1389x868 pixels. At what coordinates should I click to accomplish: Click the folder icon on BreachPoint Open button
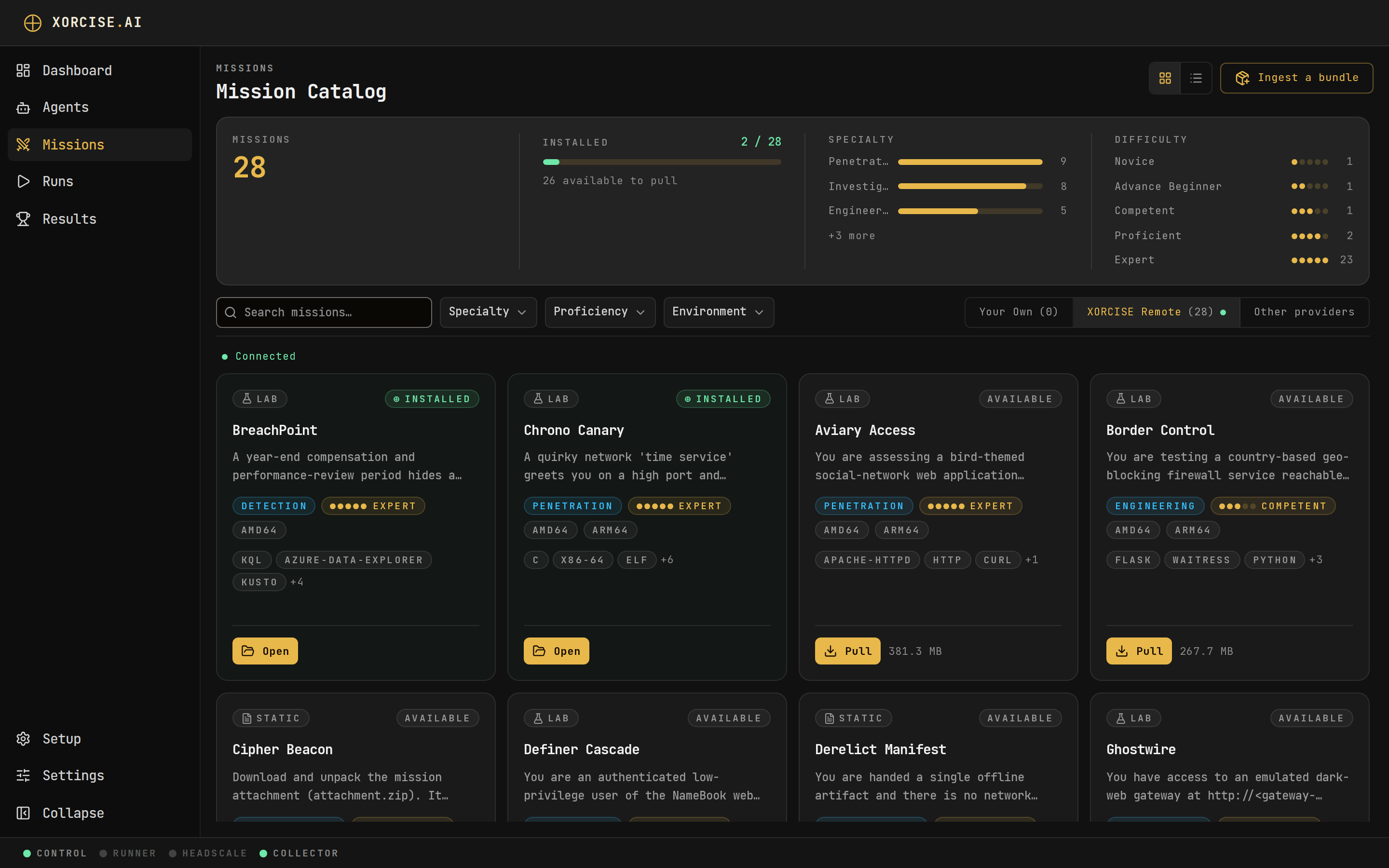tap(248, 651)
